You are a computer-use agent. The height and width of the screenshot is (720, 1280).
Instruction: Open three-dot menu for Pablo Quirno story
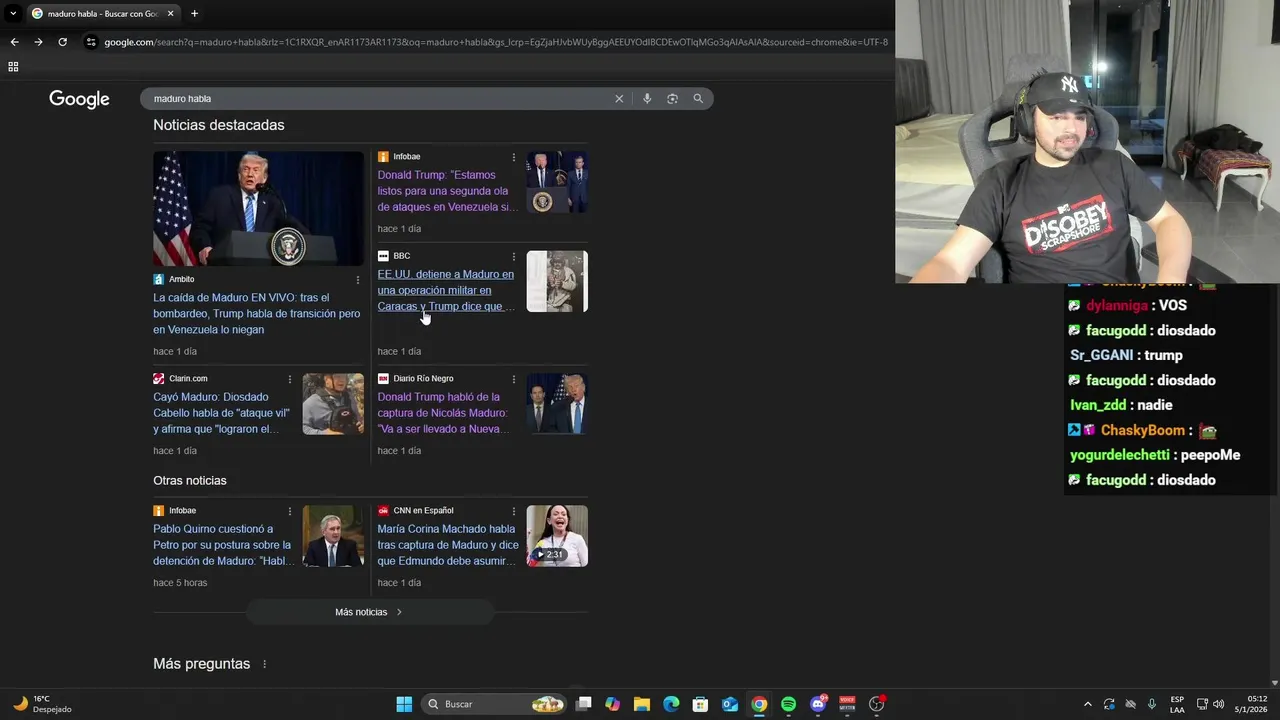coord(290,512)
